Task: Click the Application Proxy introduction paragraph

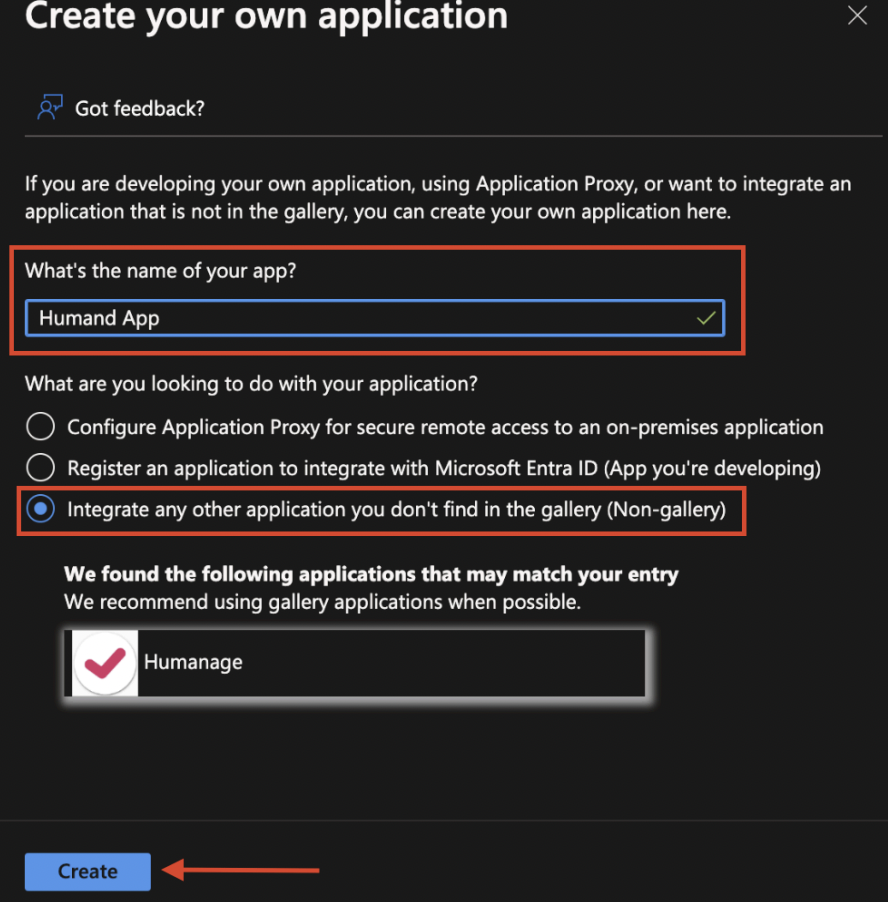Action: (437, 198)
